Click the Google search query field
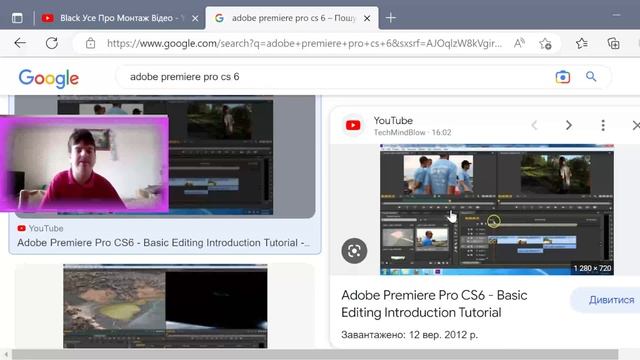 coord(335,77)
